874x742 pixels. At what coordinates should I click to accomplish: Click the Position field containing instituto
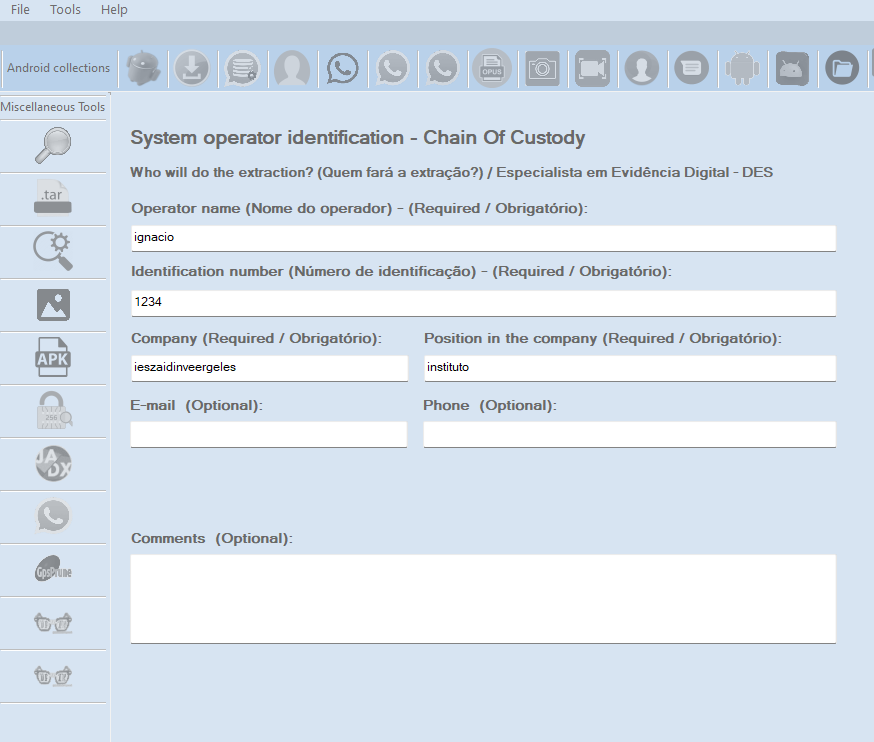click(x=630, y=368)
